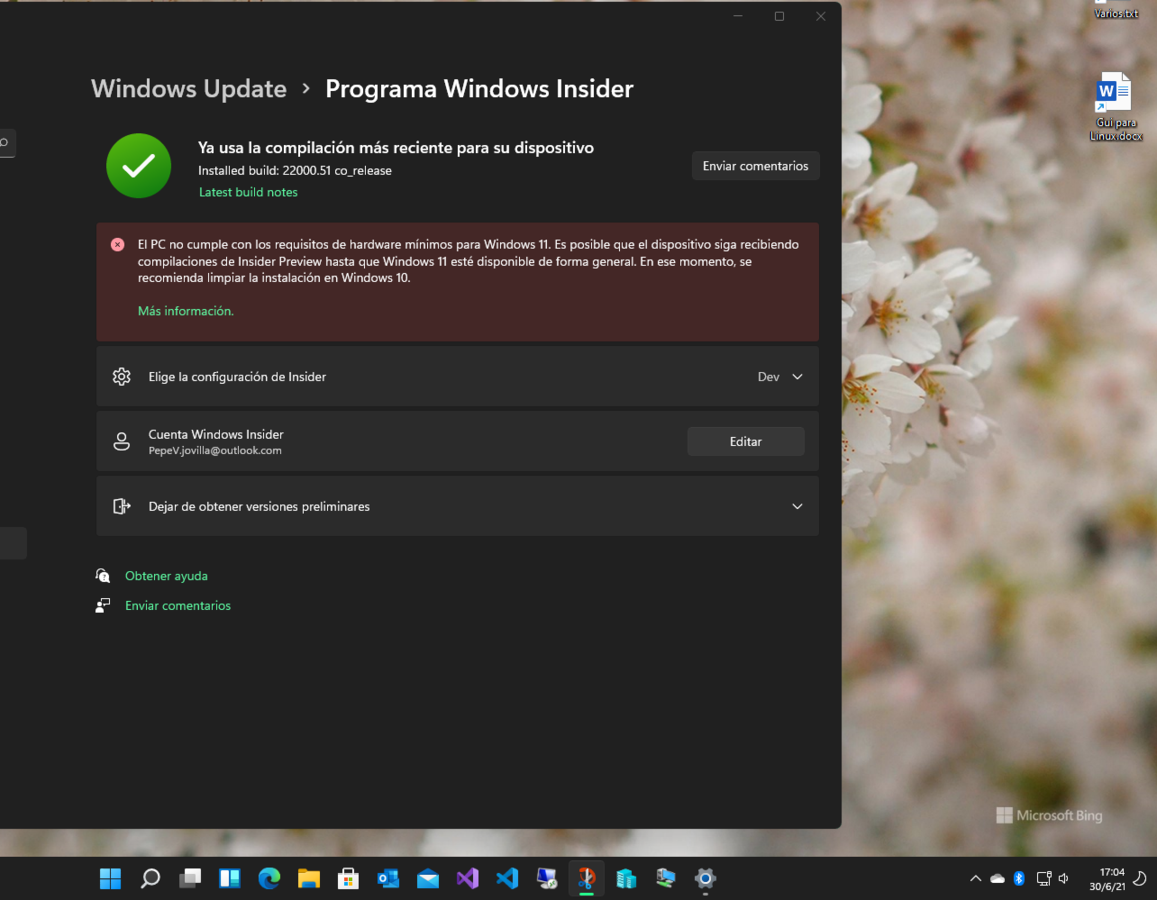The height and width of the screenshot is (900, 1157).
Task: Click the Bluetooth tray icon
Action: coord(1019,878)
